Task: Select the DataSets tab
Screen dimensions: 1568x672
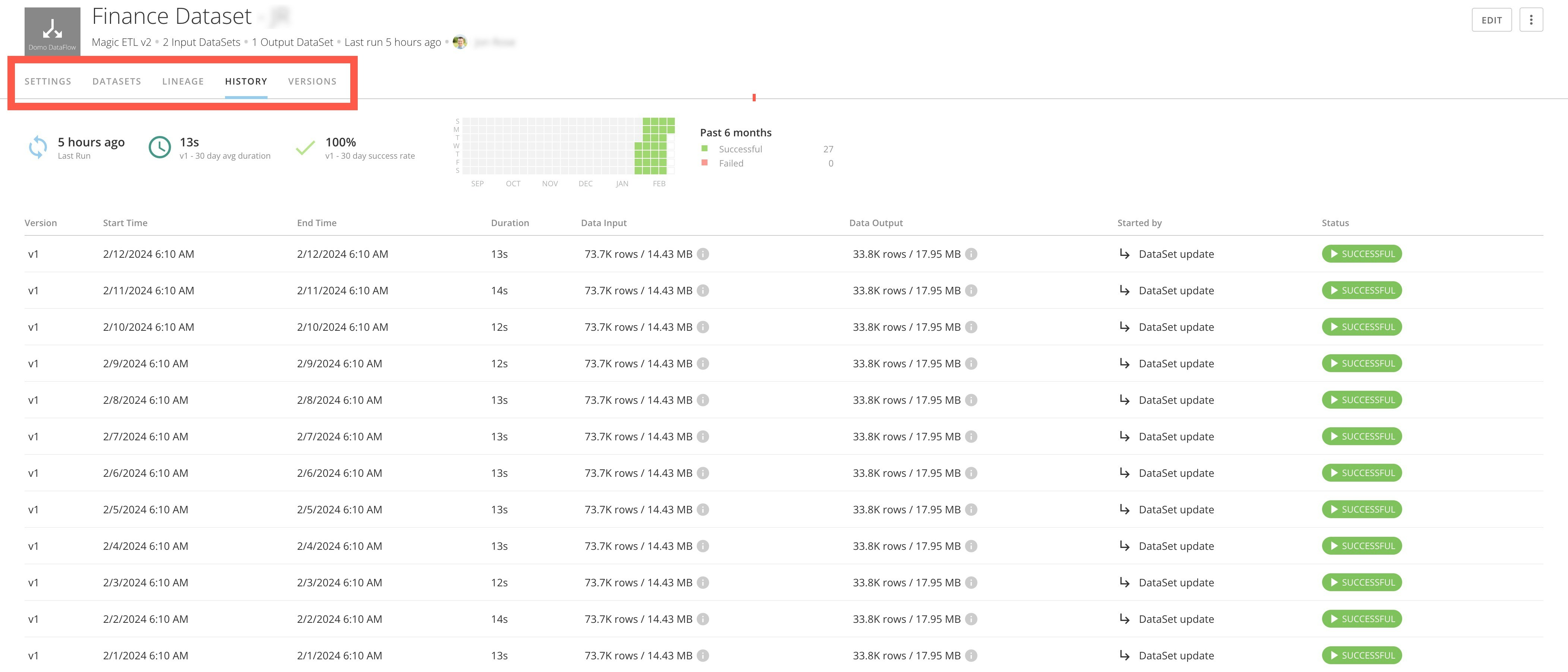Action: click(x=117, y=82)
